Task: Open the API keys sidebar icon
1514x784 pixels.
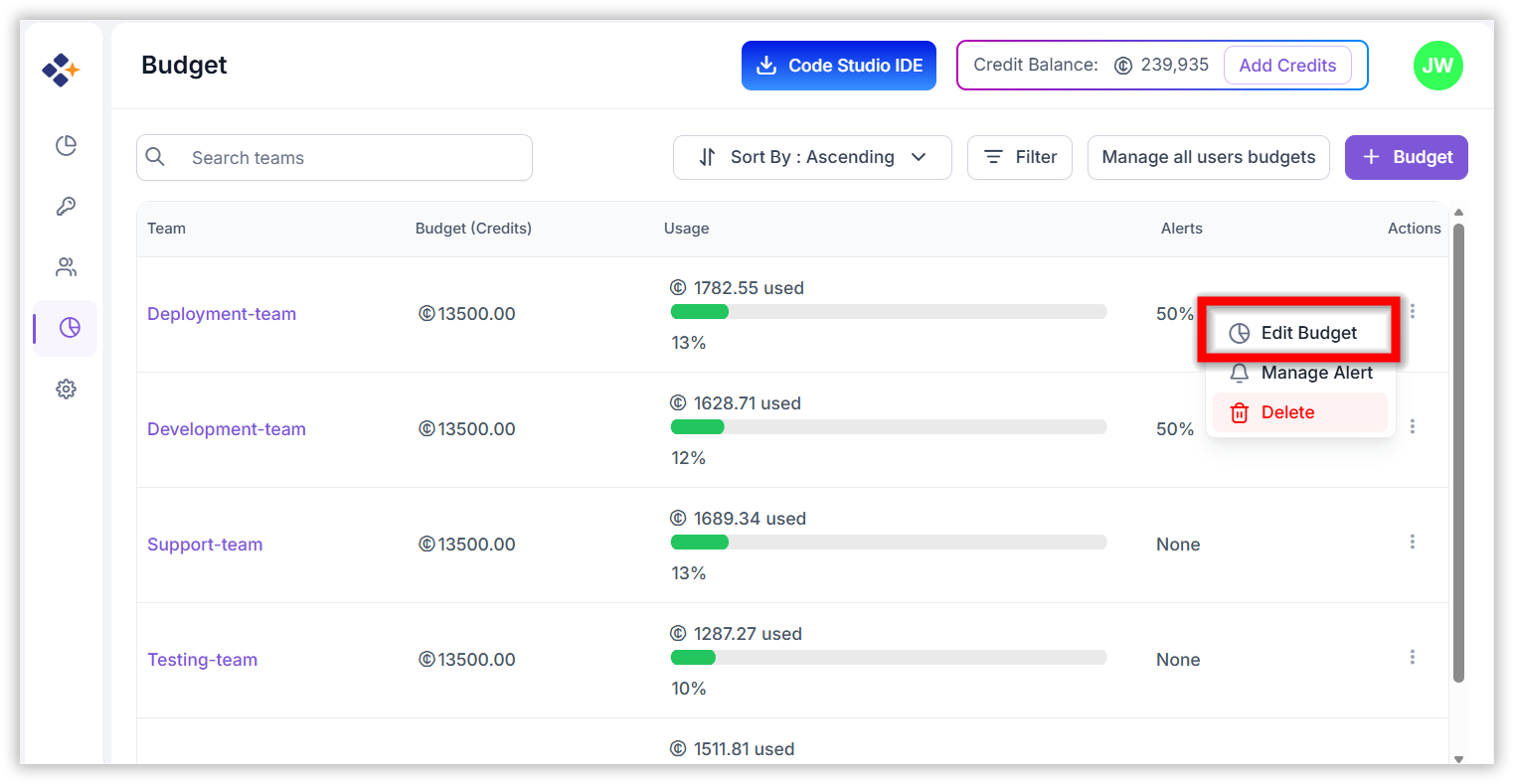Action: click(x=66, y=207)
